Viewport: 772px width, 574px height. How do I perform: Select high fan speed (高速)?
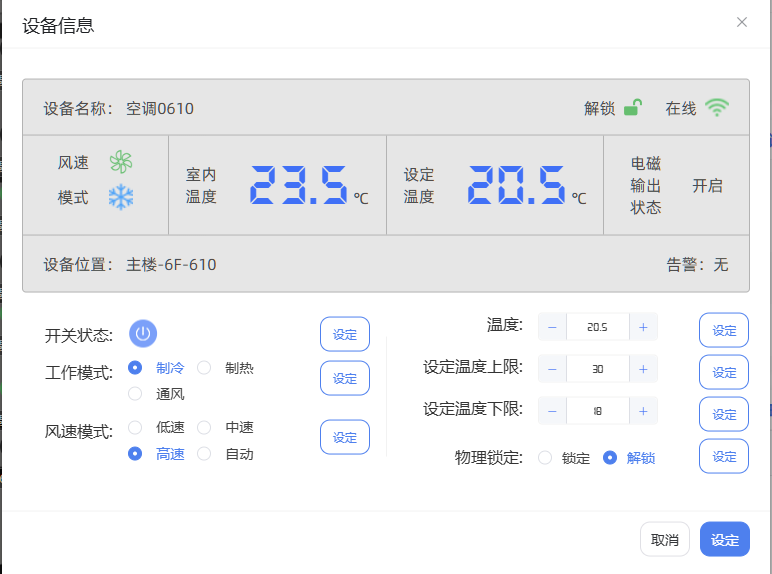pyautogui.click(x=135, y=453)
